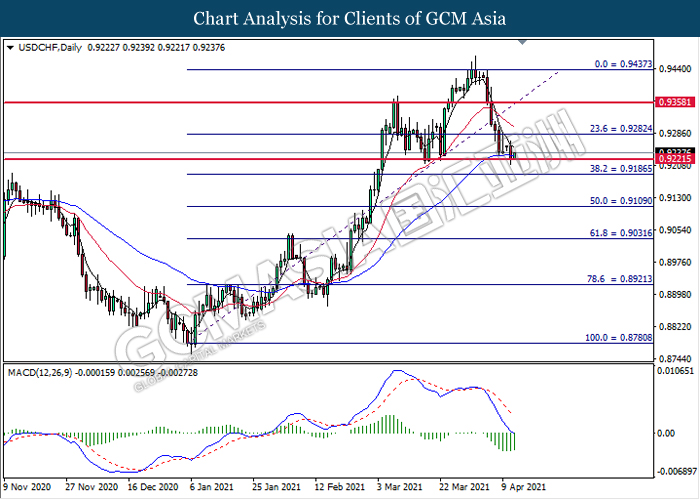Click the chart title 'Chart Analysis for Clients of GCM Asia'
This screenshot has height=500, width=700.
tap(350, 18)
